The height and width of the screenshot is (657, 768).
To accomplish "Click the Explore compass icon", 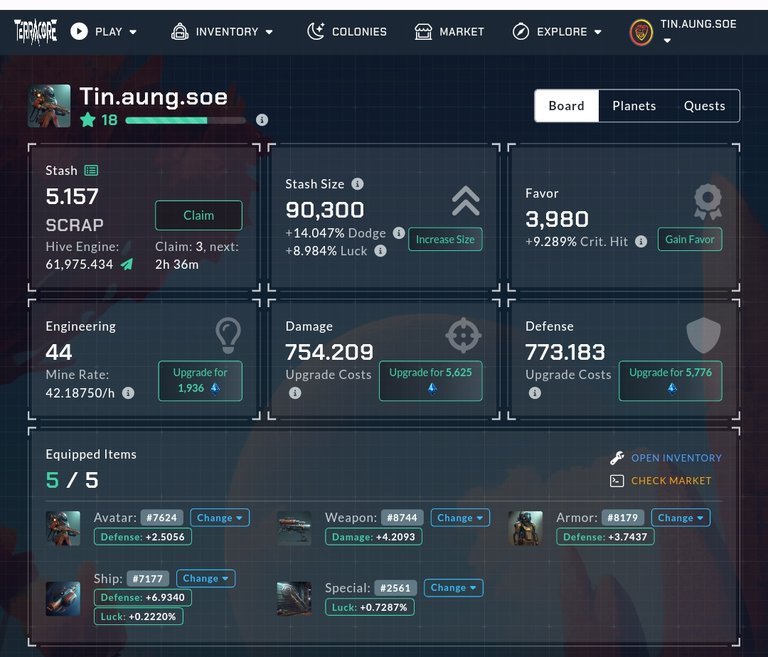I will (x=521, y=32).
